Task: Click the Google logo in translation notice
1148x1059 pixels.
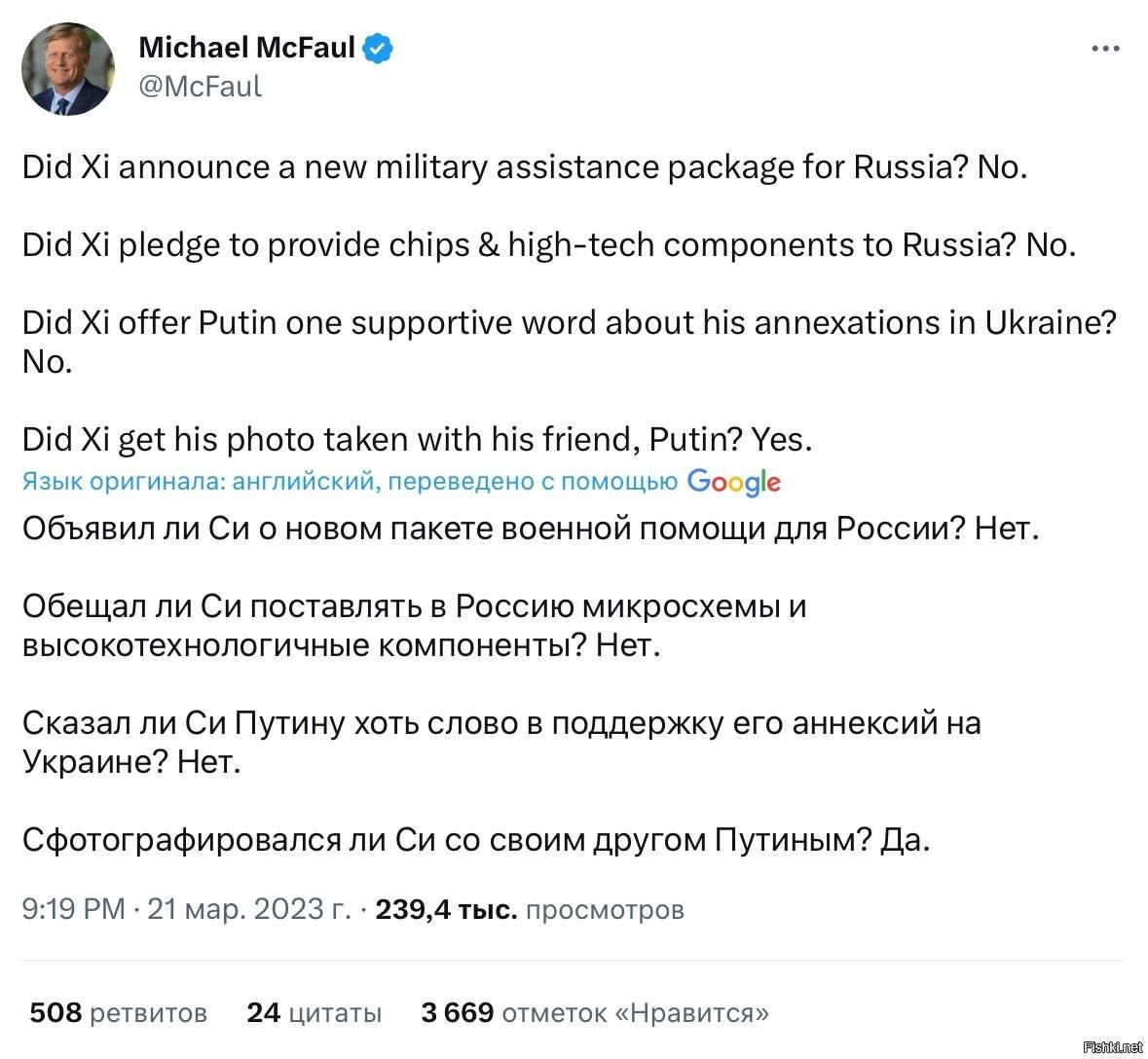Action: coord(733,482)
